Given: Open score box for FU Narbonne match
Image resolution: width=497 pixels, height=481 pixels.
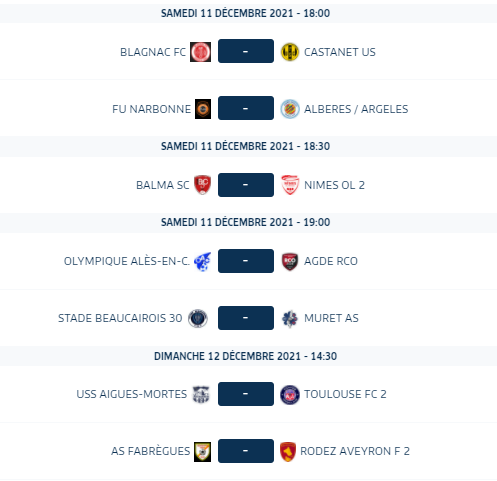Looking at the screenshot, I should click(x=246, y=108).
